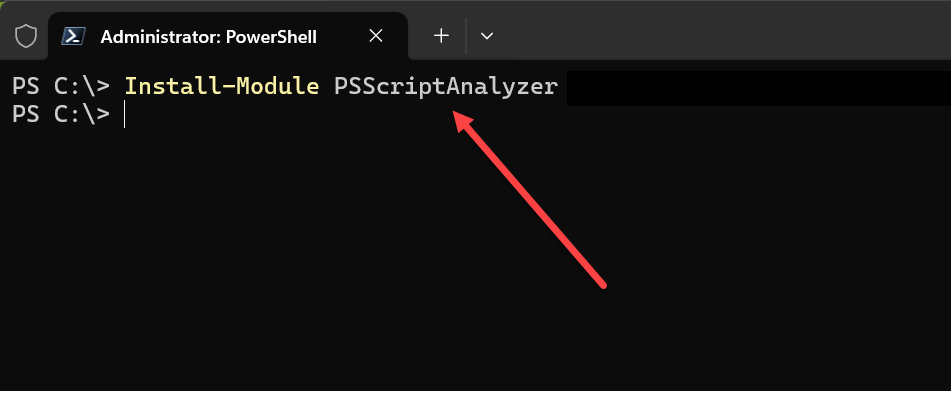Screen dimensions: 951x404
Task: Select the Administrator: PowerShell tab title
Action: click(208, 37)
